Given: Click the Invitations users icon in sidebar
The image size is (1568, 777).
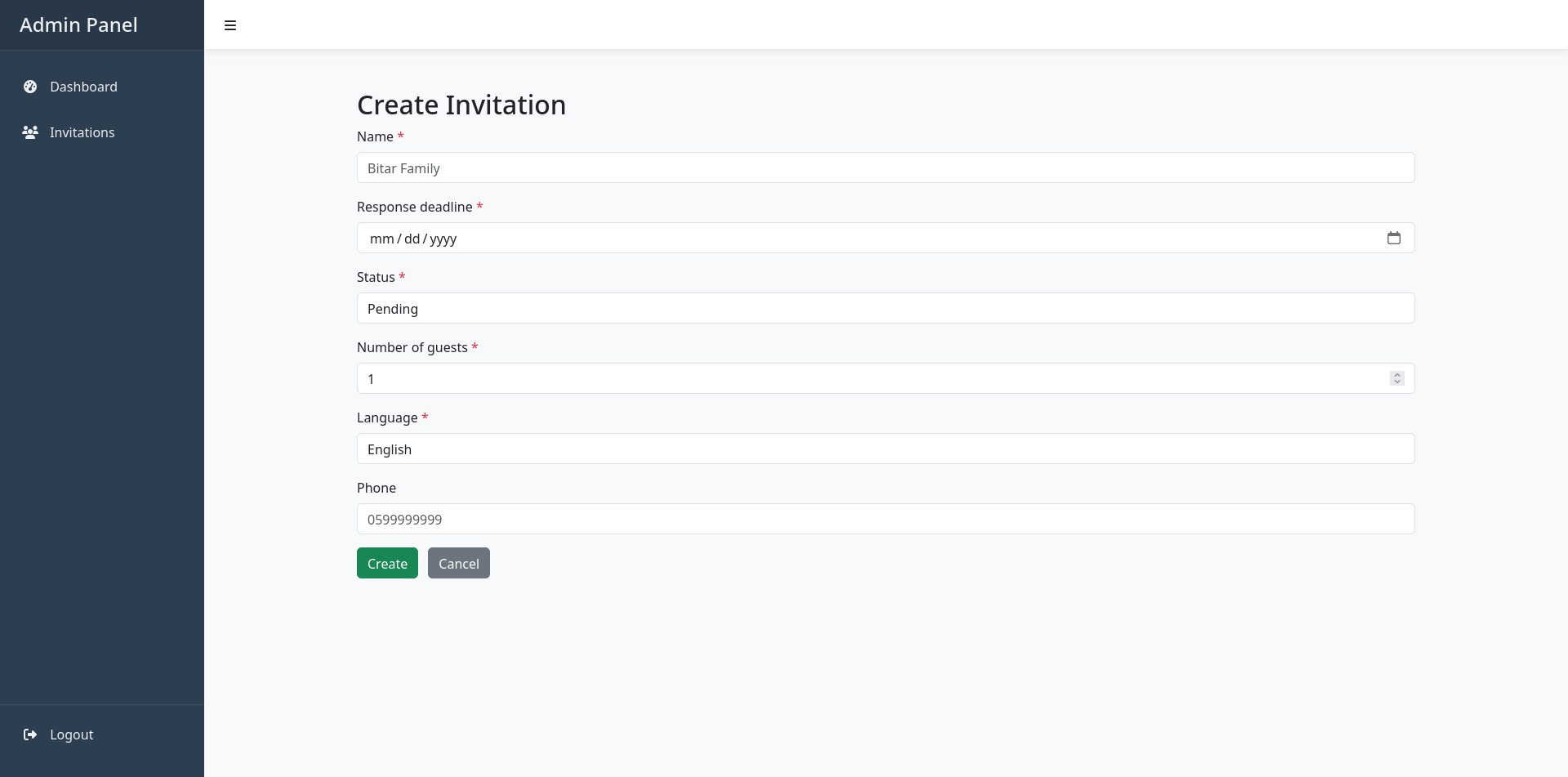Looking at the screenshot, I should (30, 132).
